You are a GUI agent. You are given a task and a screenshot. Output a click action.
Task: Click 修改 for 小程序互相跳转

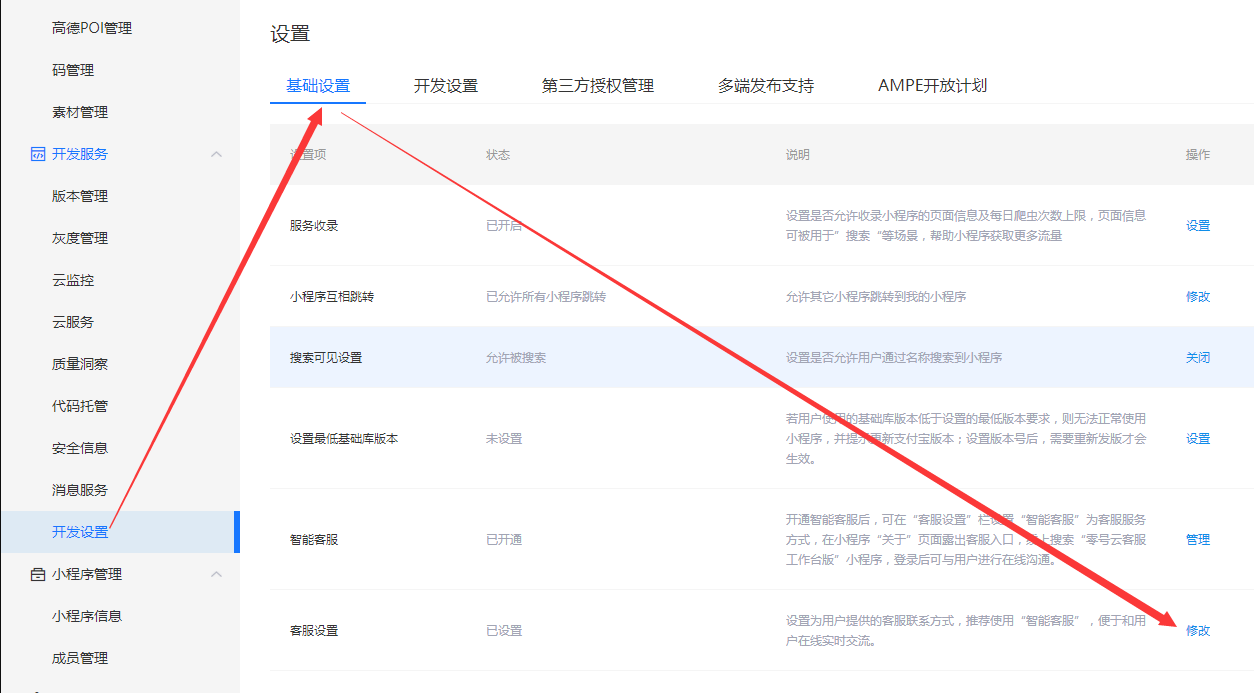coord(1197,297)
